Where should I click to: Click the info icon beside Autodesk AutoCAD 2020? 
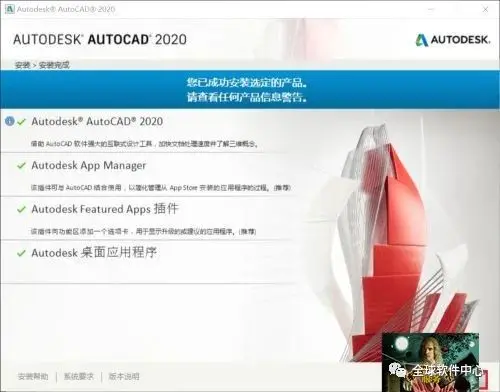10,121
